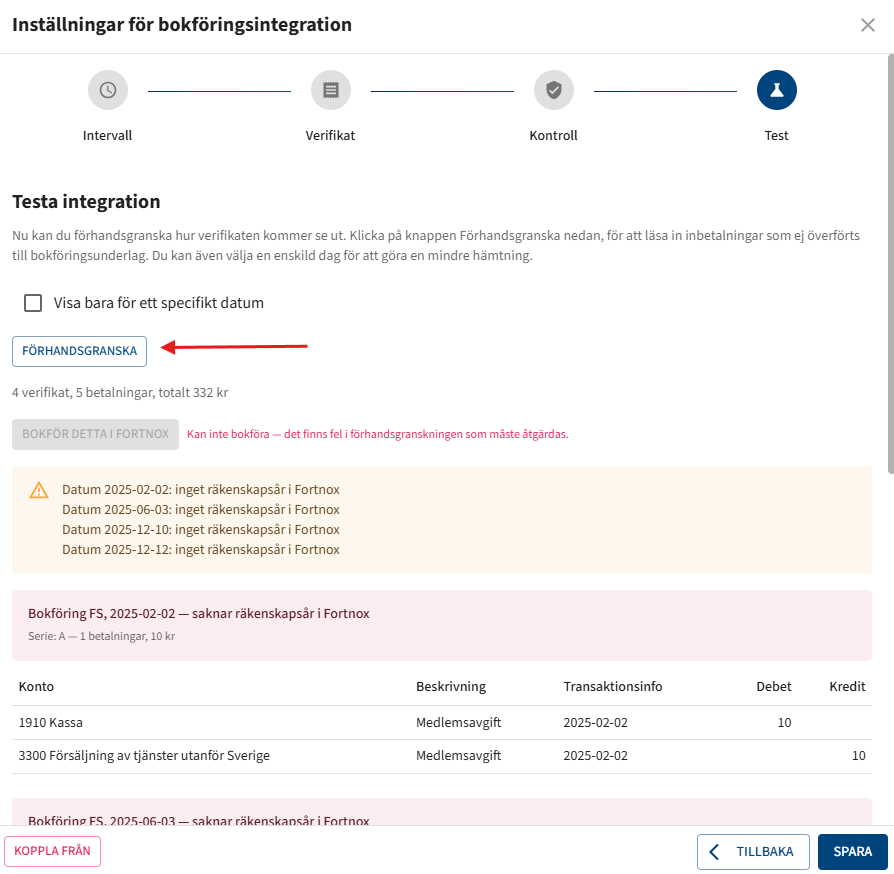
Task: Select the Kontroll shield step icon
Action: pos(554,90)
